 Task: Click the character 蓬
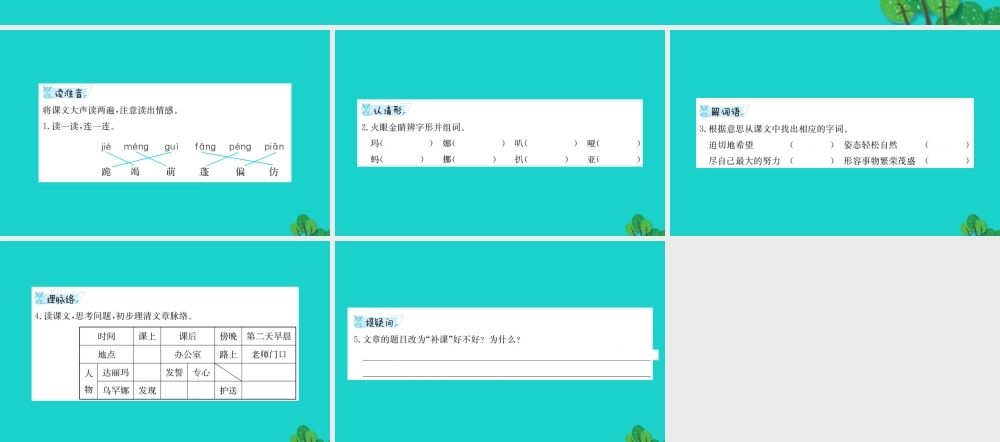tap(205, 172)
